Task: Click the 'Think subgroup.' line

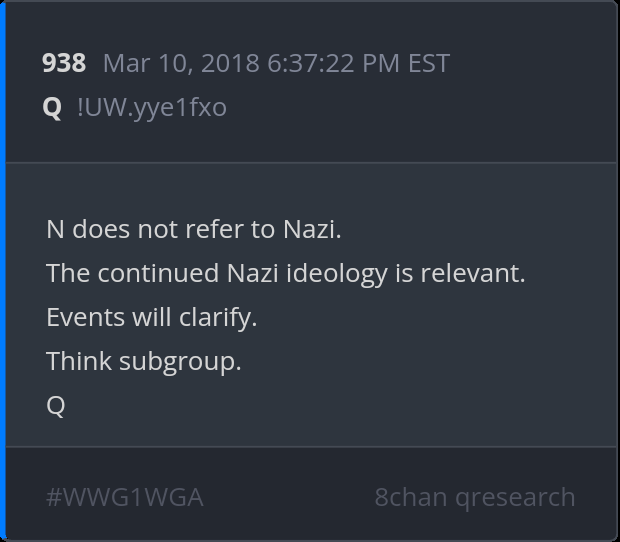Action: (x=144, y=361)
